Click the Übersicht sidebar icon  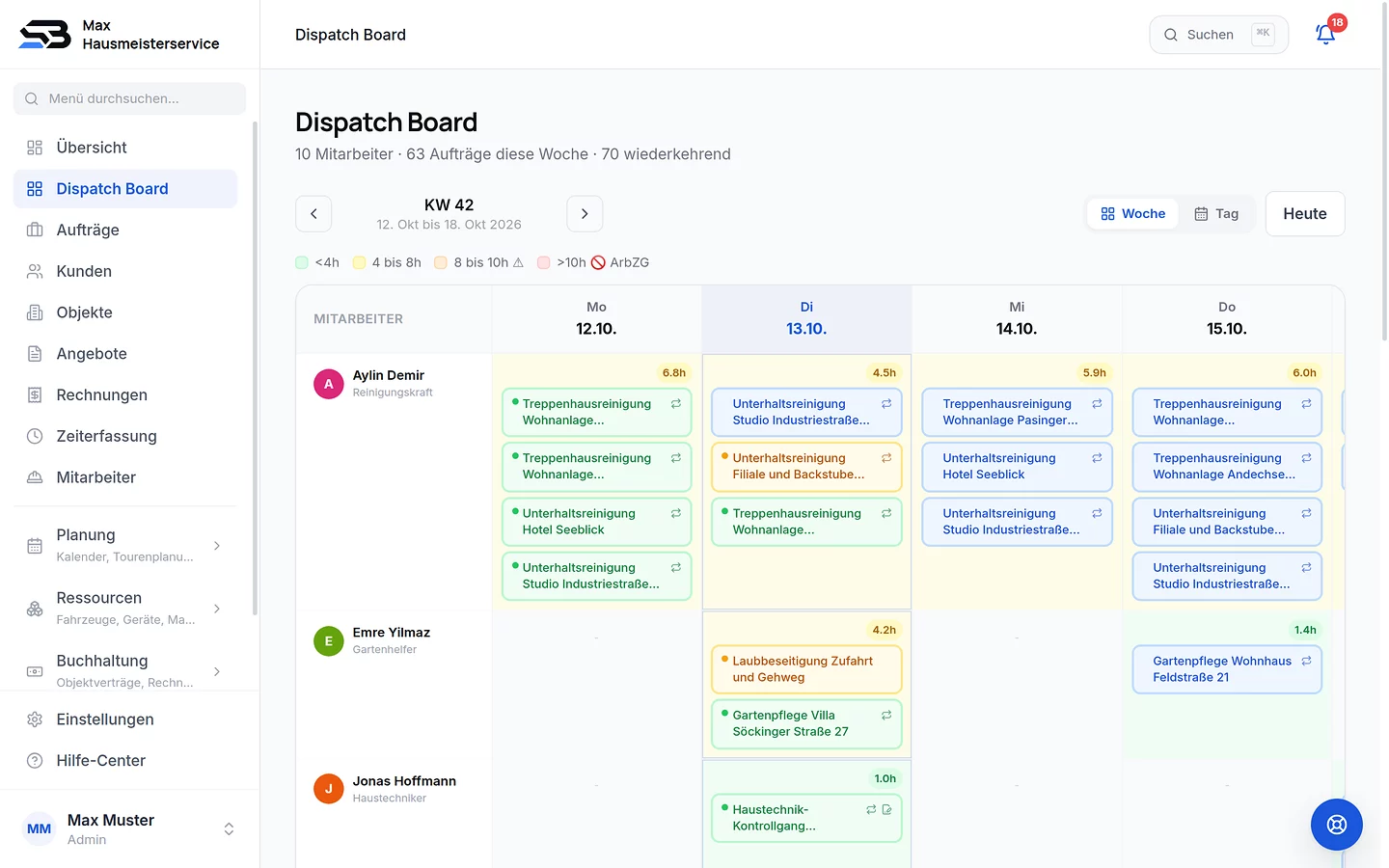coord(35,148)
